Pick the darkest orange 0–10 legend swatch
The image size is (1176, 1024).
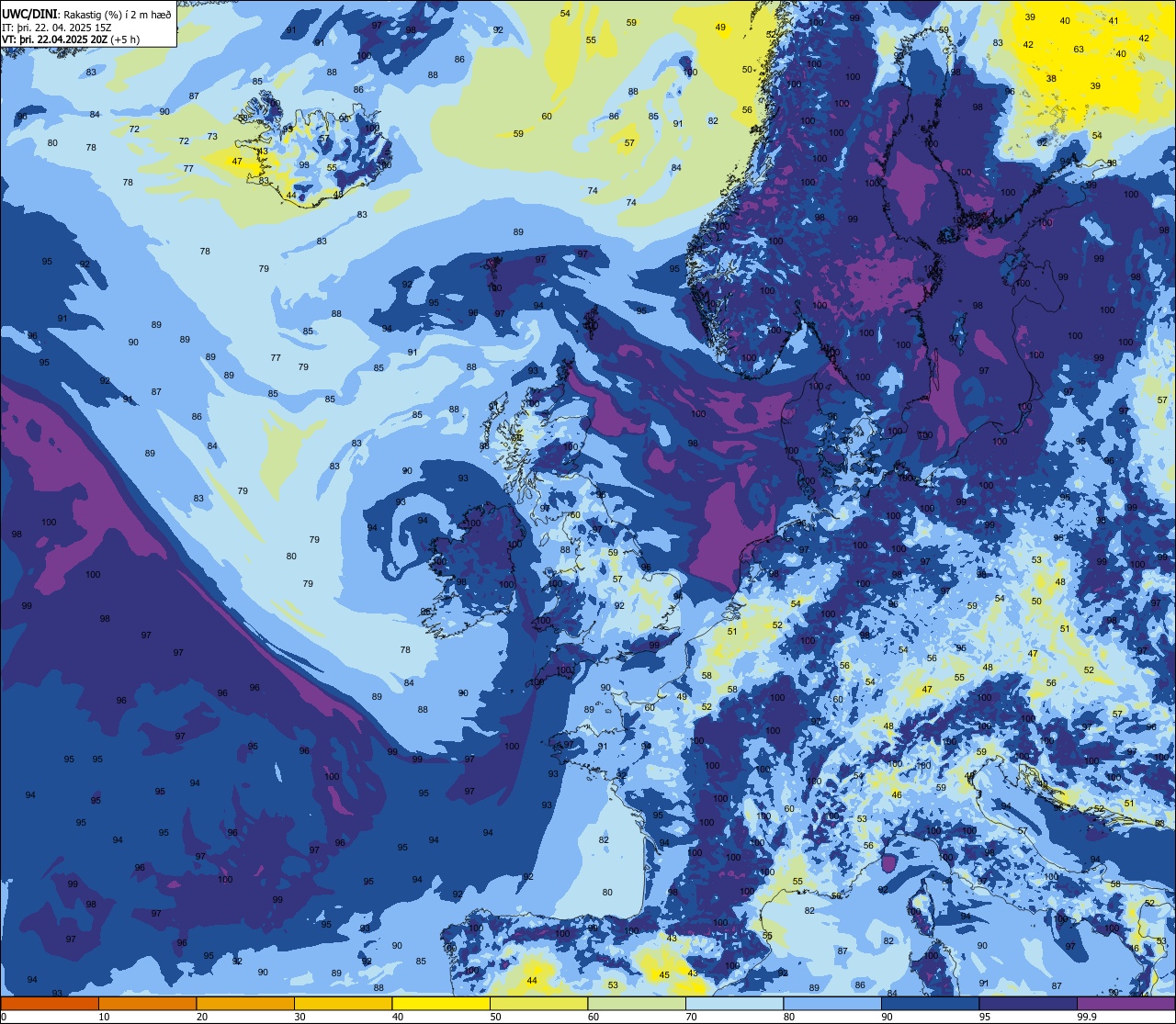[50, 1003]
